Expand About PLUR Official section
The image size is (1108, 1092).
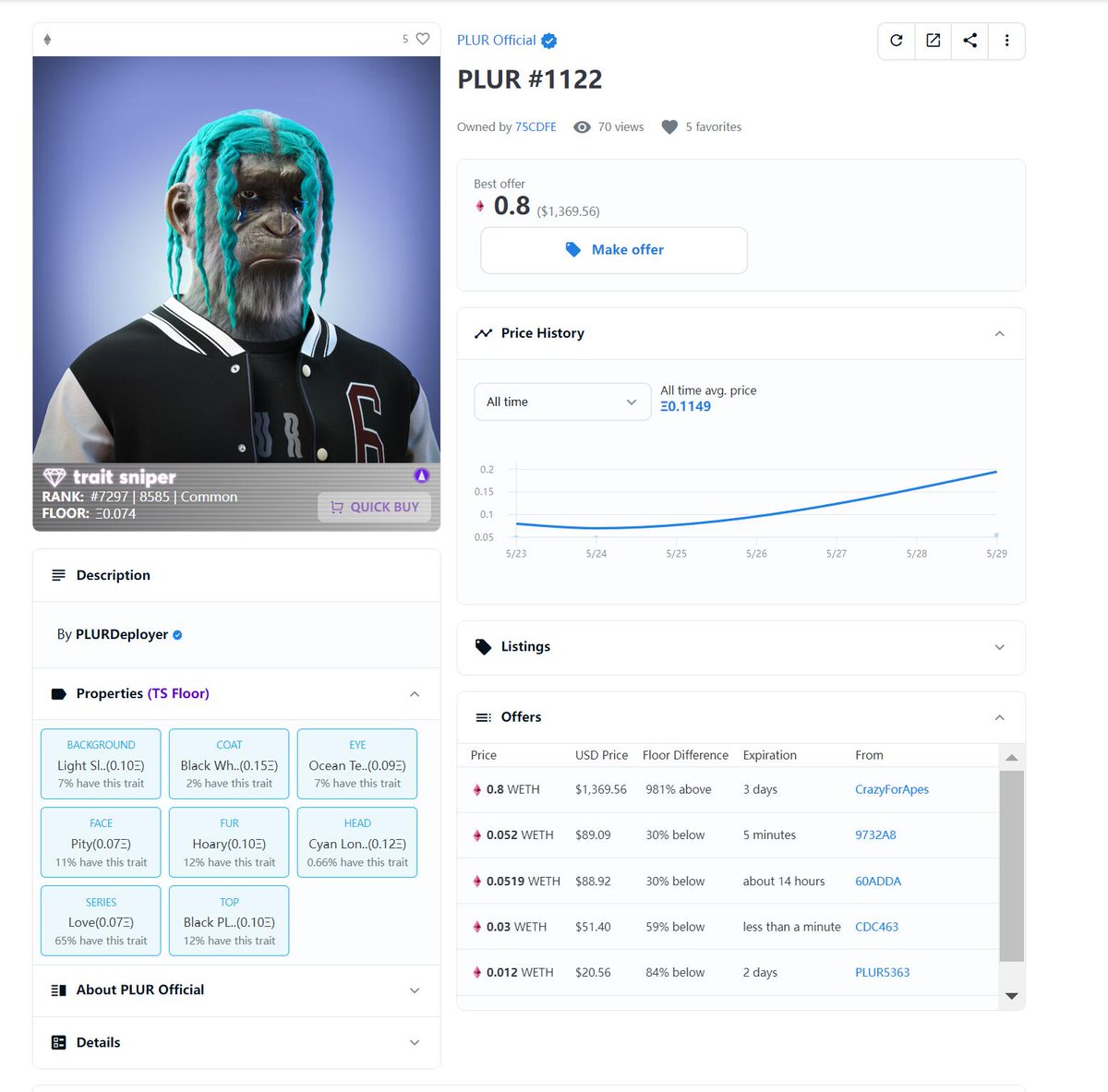(415, 990)
